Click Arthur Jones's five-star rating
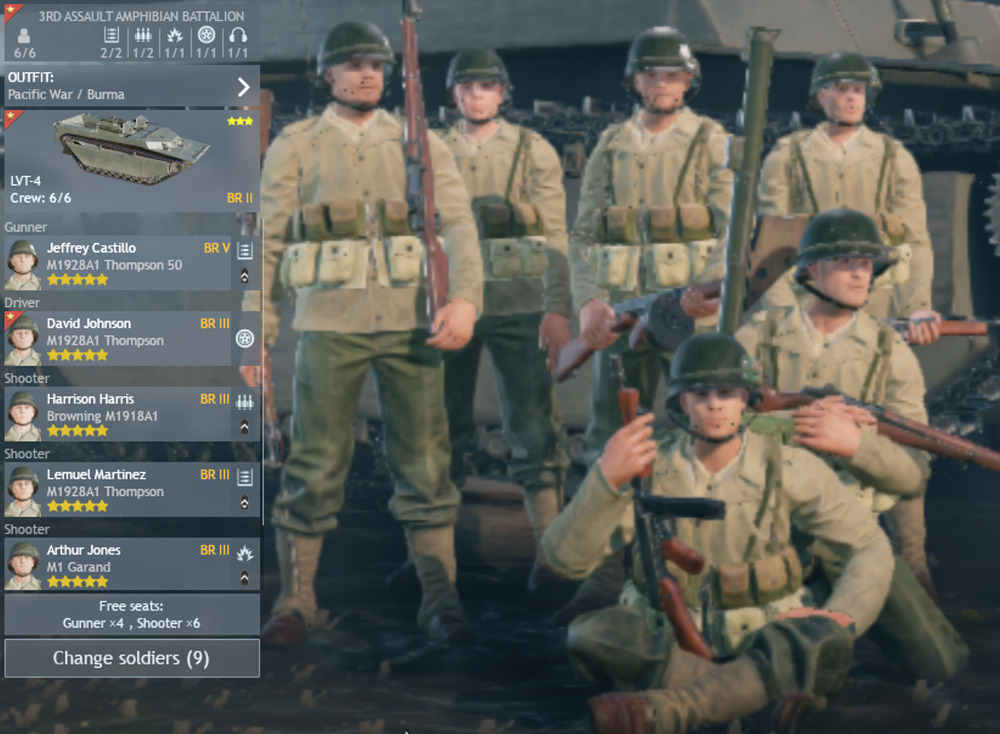This screenshot has width=1000, height=734. pyautogui.click(x=77, y=582)
